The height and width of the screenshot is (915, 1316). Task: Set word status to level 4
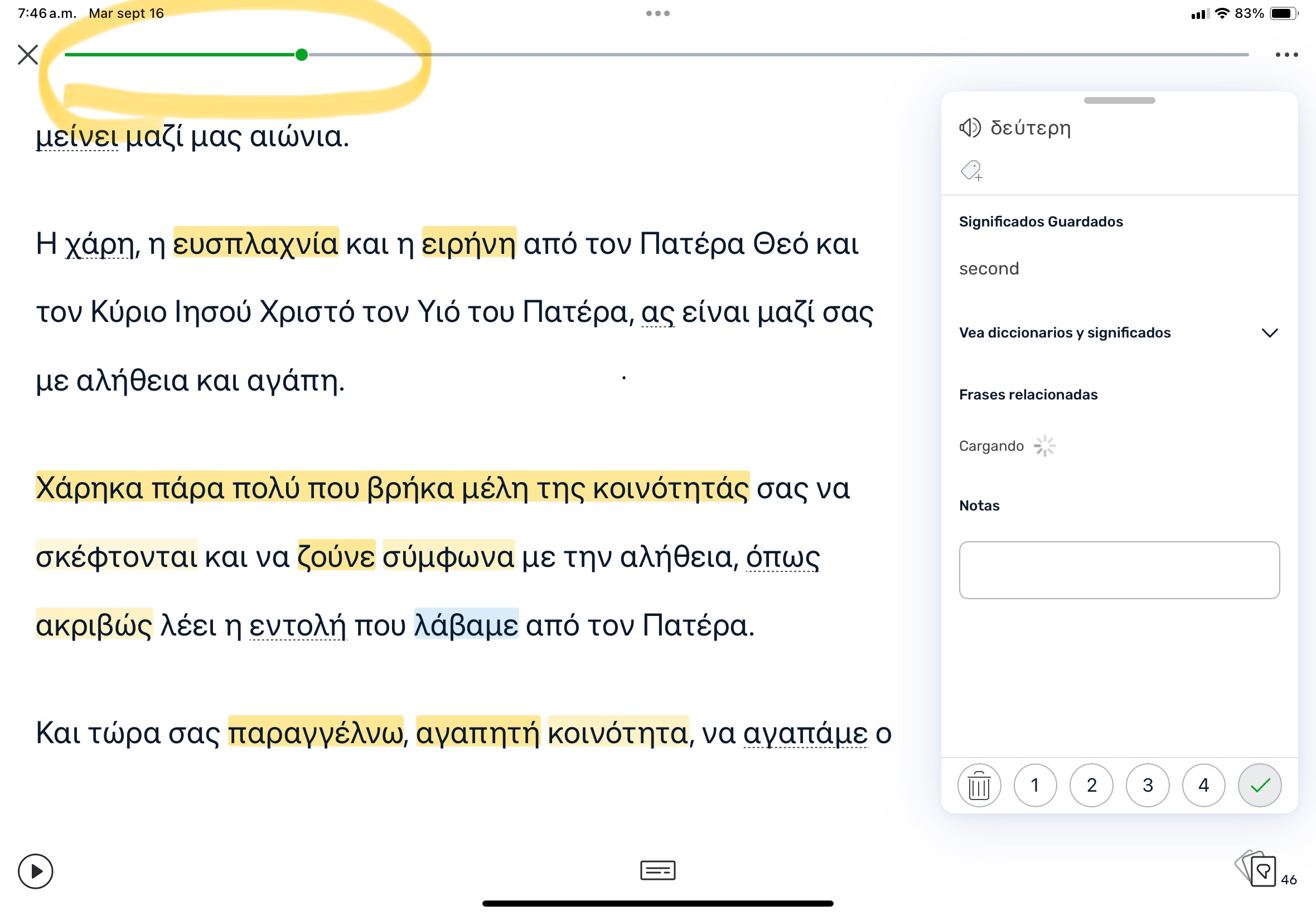coord(1203,786)
